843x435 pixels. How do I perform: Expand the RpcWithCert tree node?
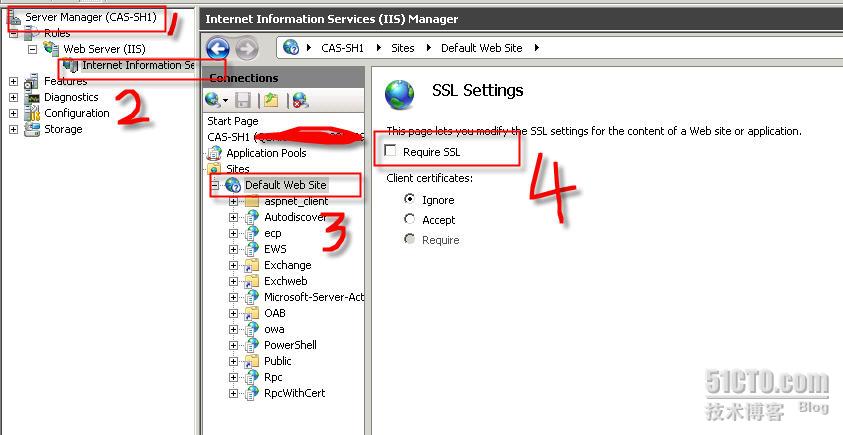(x=233, y=394)
